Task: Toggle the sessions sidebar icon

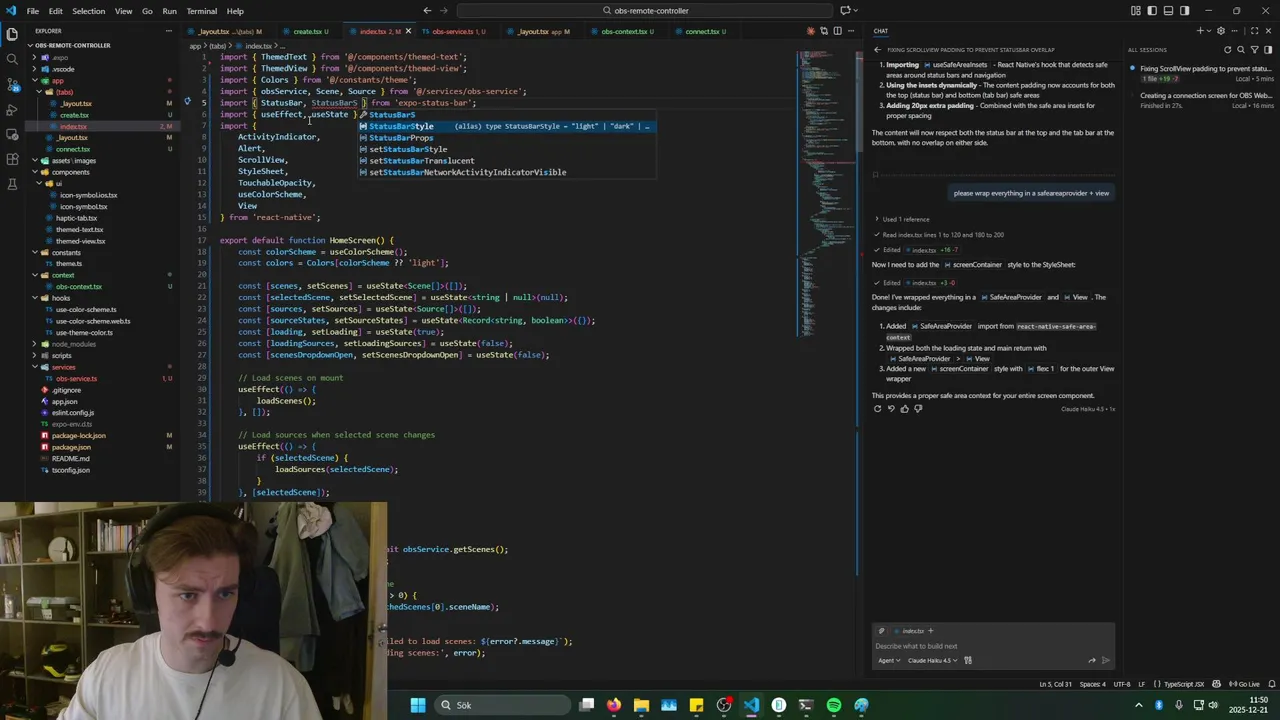Action: pyautogui.click(x=1268, y=49)
